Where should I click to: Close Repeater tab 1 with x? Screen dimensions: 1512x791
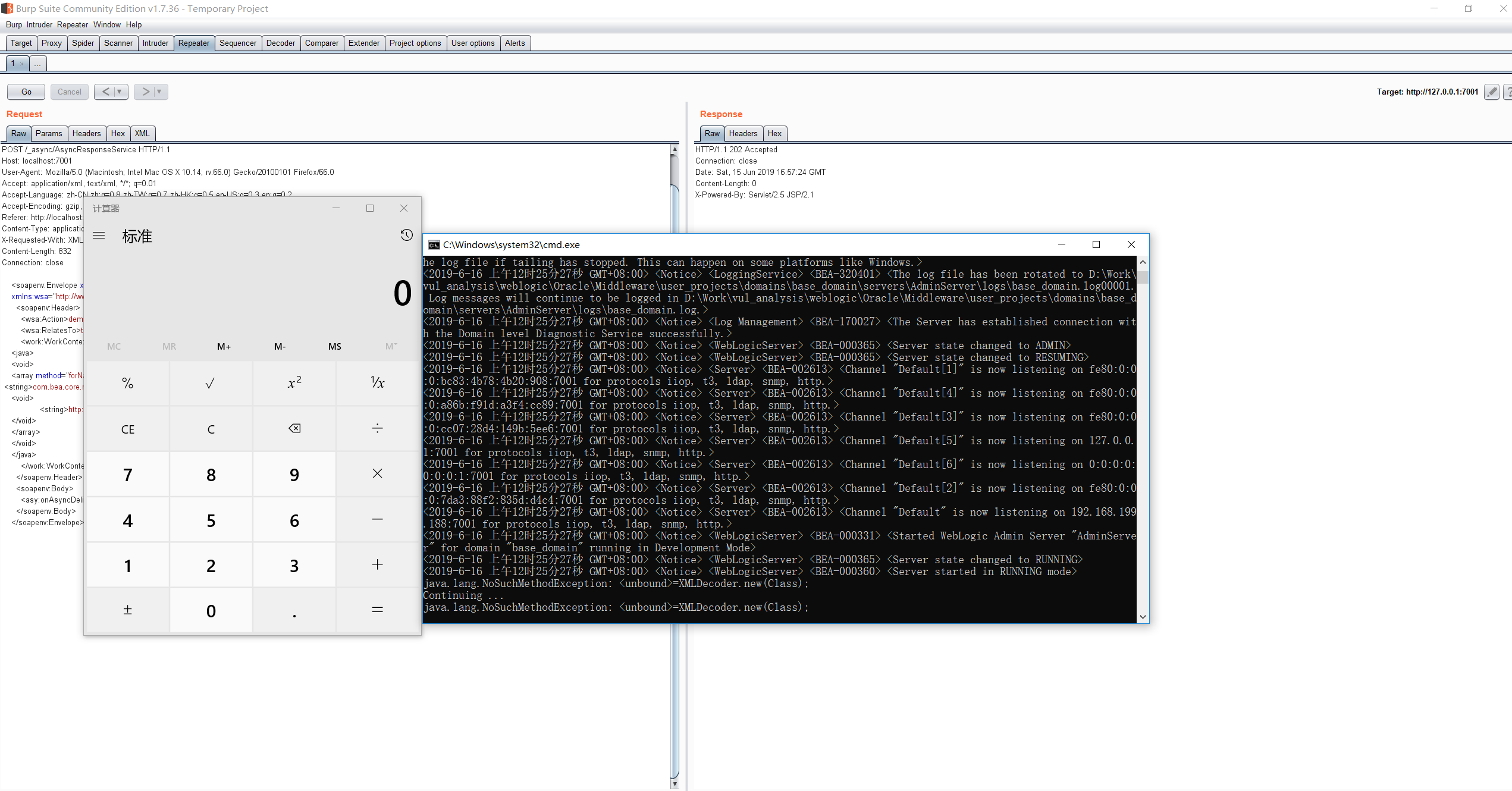tap(22, 64)
